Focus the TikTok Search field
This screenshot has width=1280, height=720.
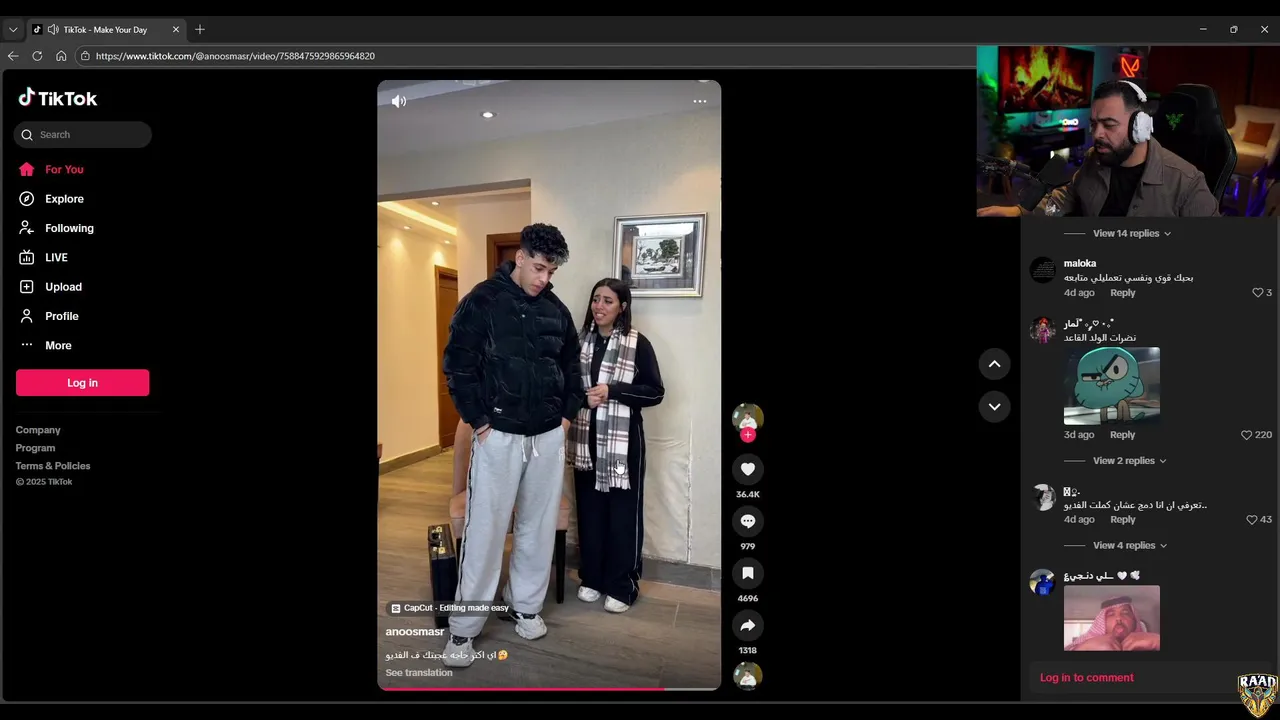point(83,135)
